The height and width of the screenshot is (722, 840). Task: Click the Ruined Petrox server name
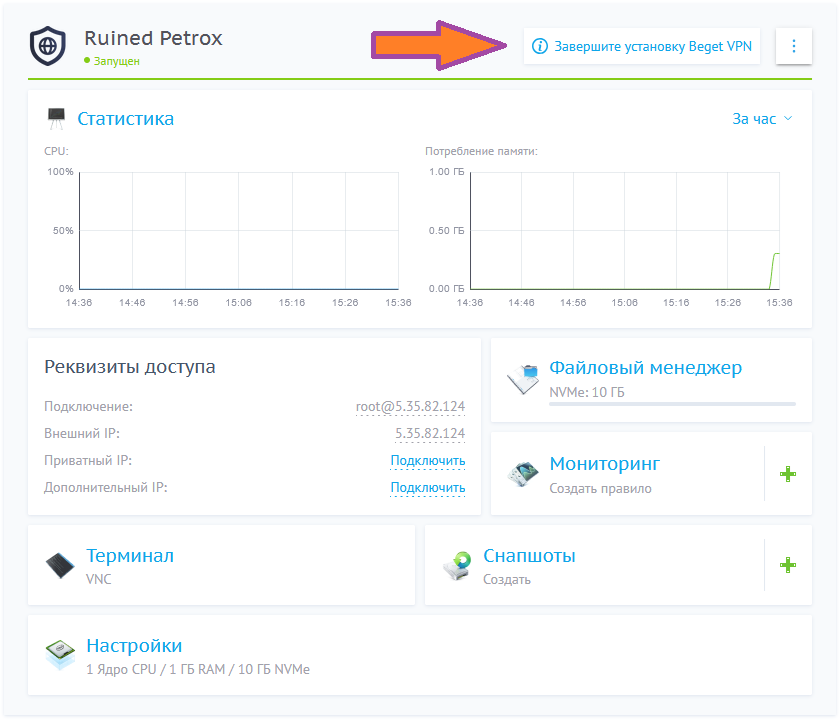153,39
